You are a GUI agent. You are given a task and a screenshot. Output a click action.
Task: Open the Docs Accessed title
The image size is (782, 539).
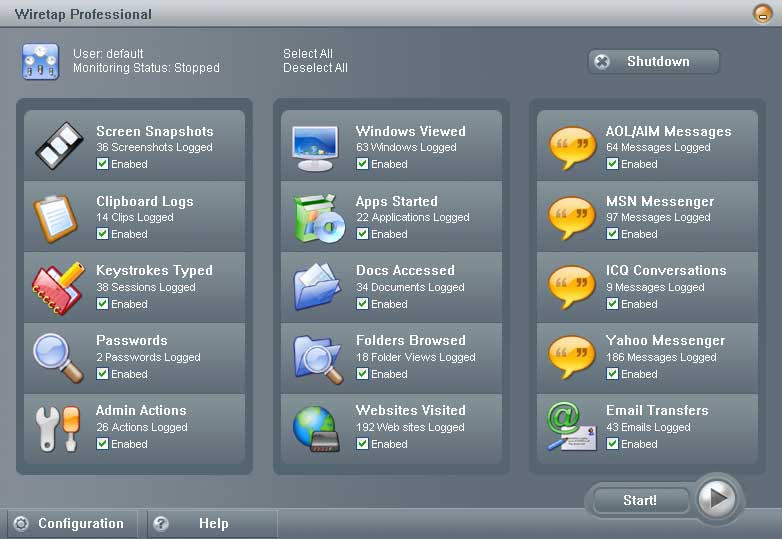point(405,270)
